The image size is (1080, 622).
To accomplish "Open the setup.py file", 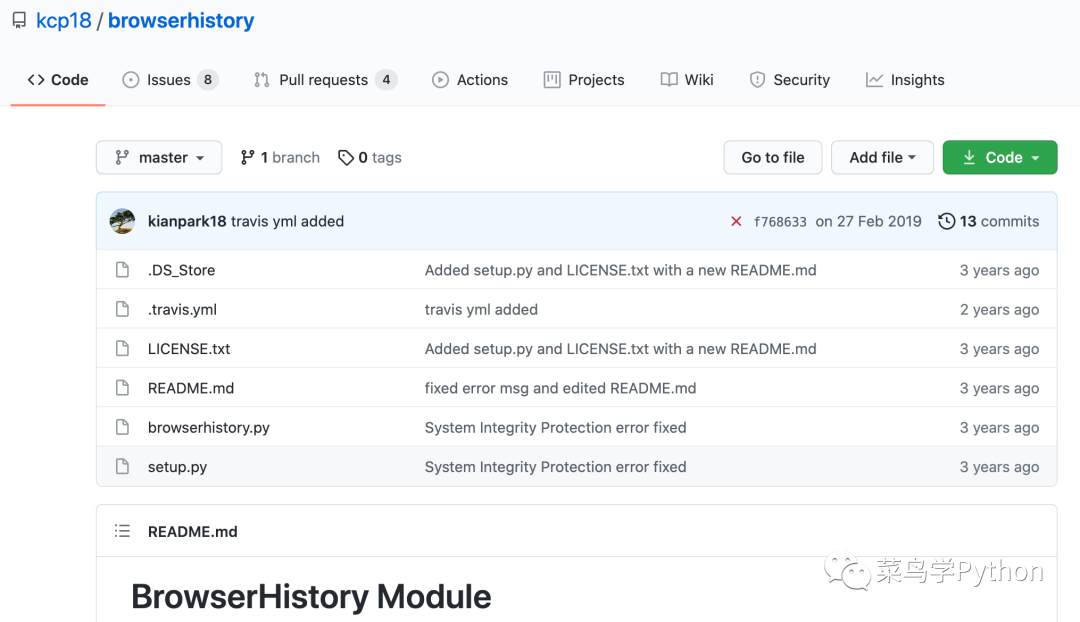I will [177, 466].
